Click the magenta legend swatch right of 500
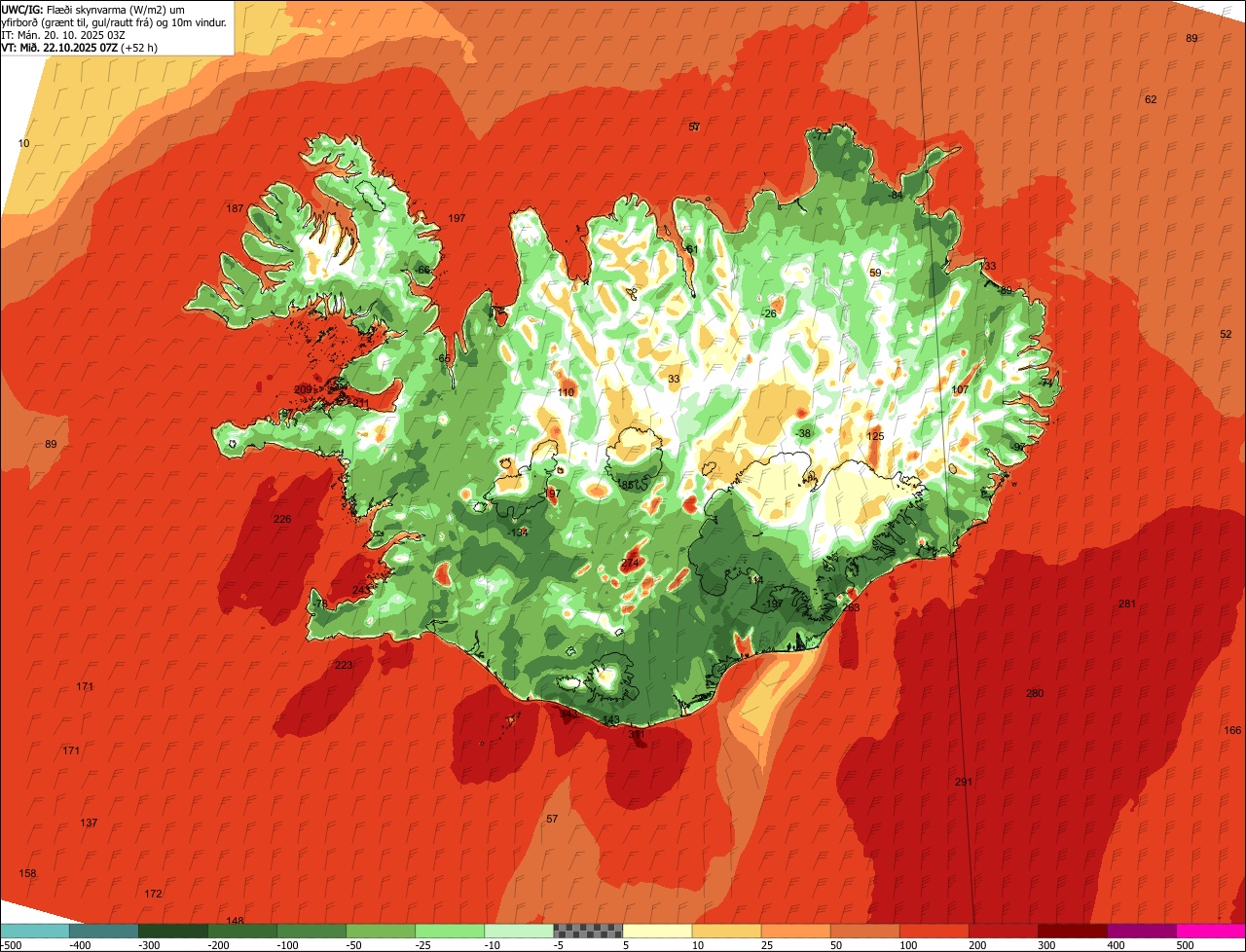This screenshot has height=952, width=1246. [x=1210, y=931]
